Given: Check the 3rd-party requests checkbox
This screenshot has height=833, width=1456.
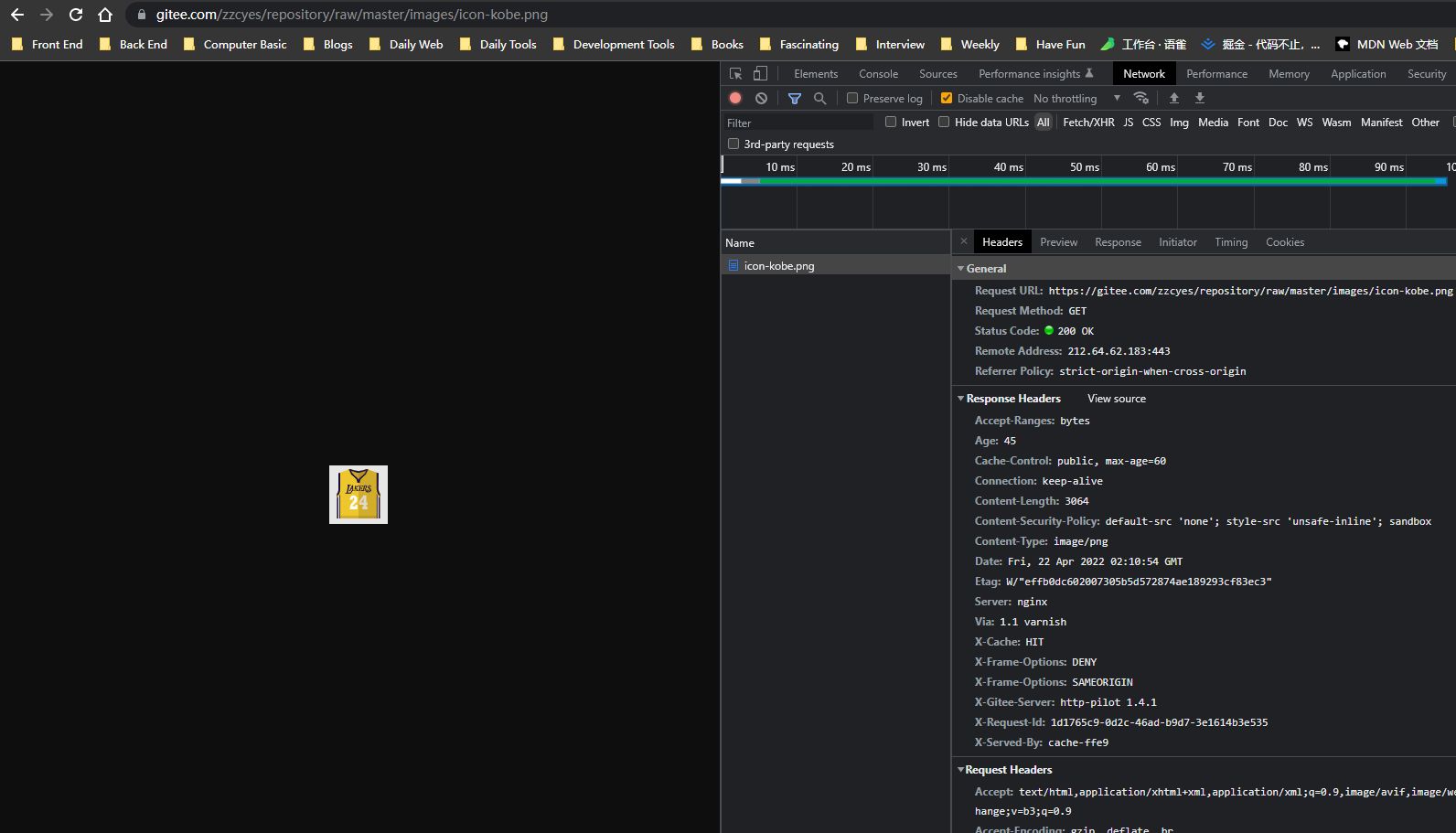Looking at the screenshot, I should click(x=733, y=144).
